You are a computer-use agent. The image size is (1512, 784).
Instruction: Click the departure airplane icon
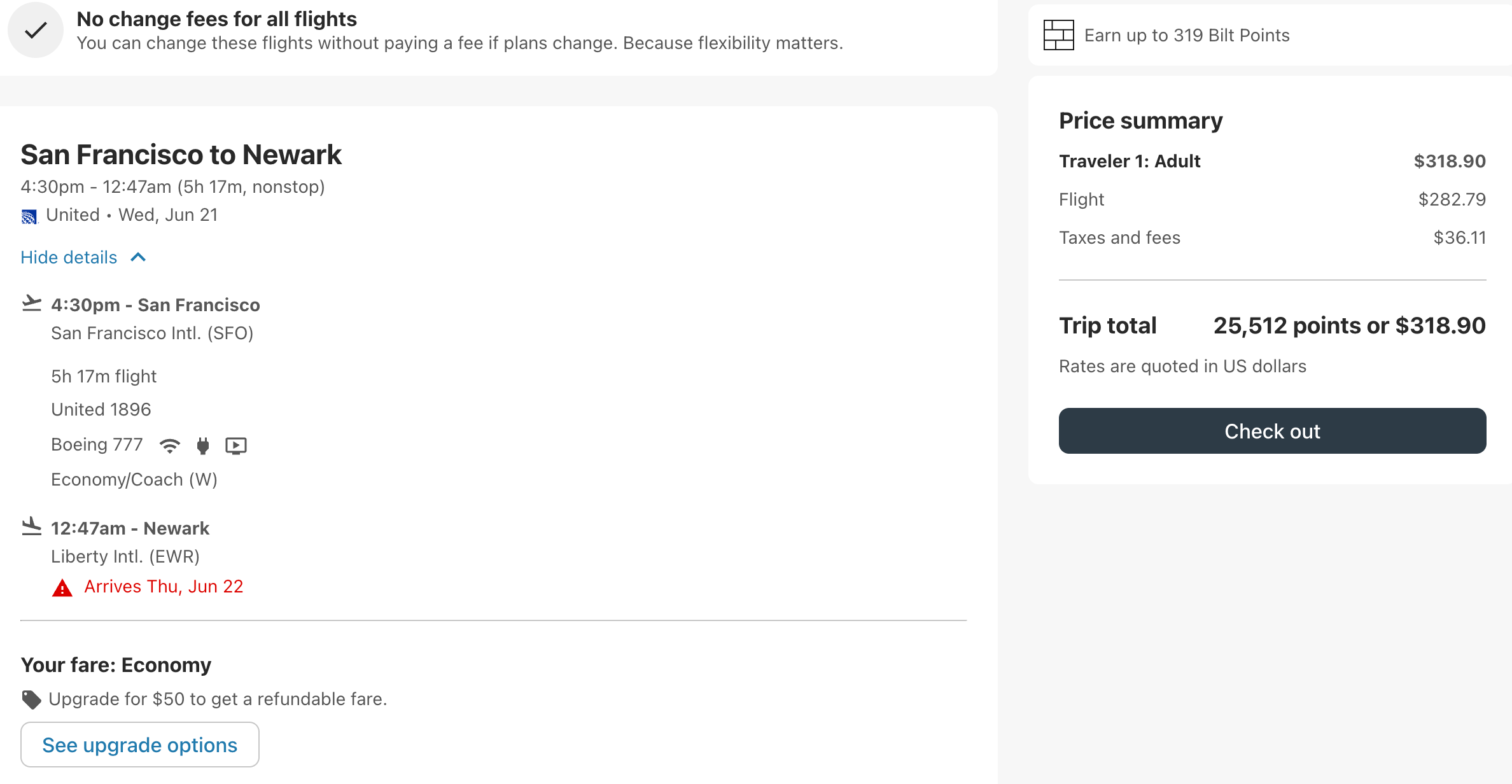(31, 303)
